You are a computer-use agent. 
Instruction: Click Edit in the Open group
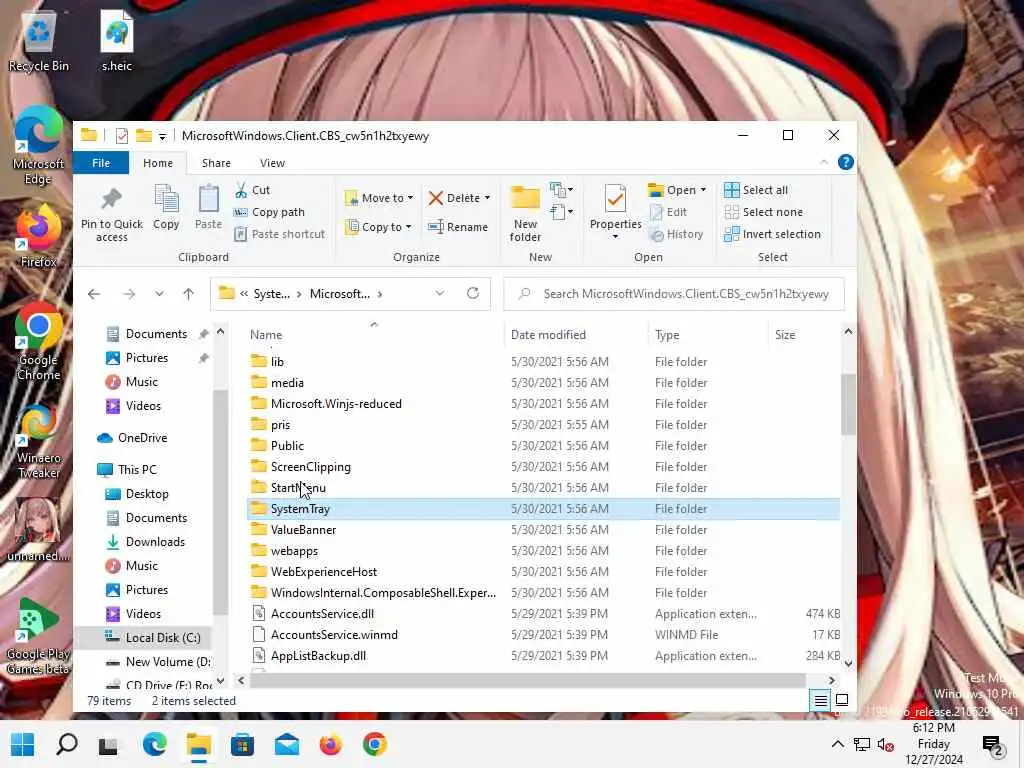click(668, 212)
